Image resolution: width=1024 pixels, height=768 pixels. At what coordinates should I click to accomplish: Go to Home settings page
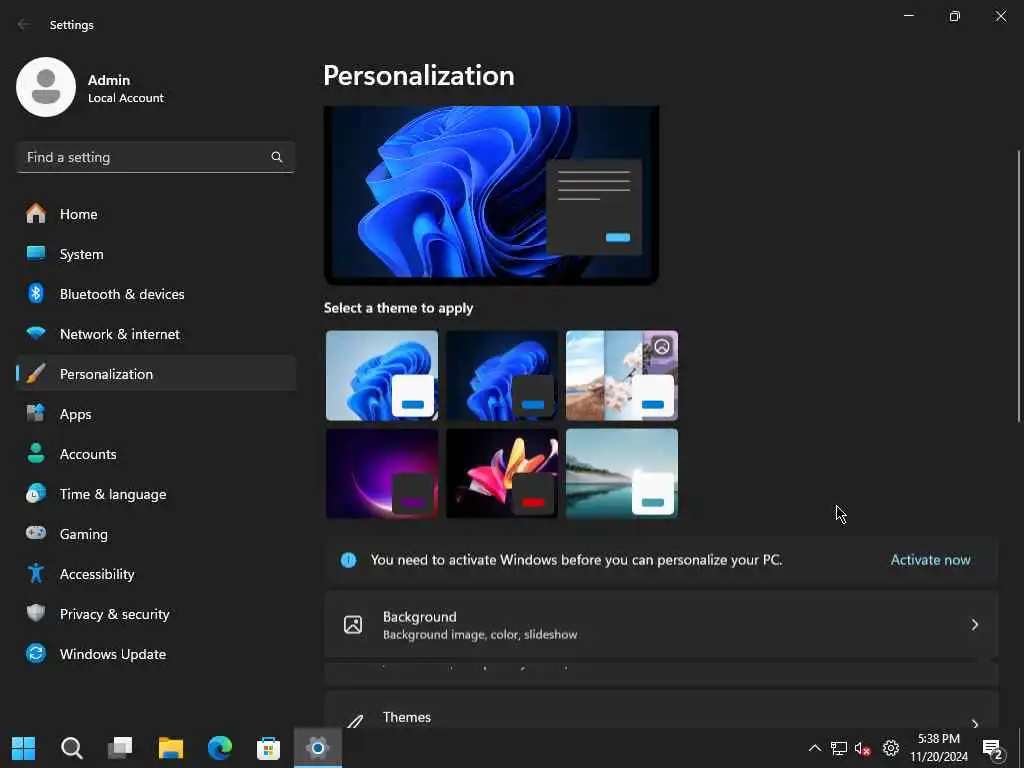coord(156,214)
